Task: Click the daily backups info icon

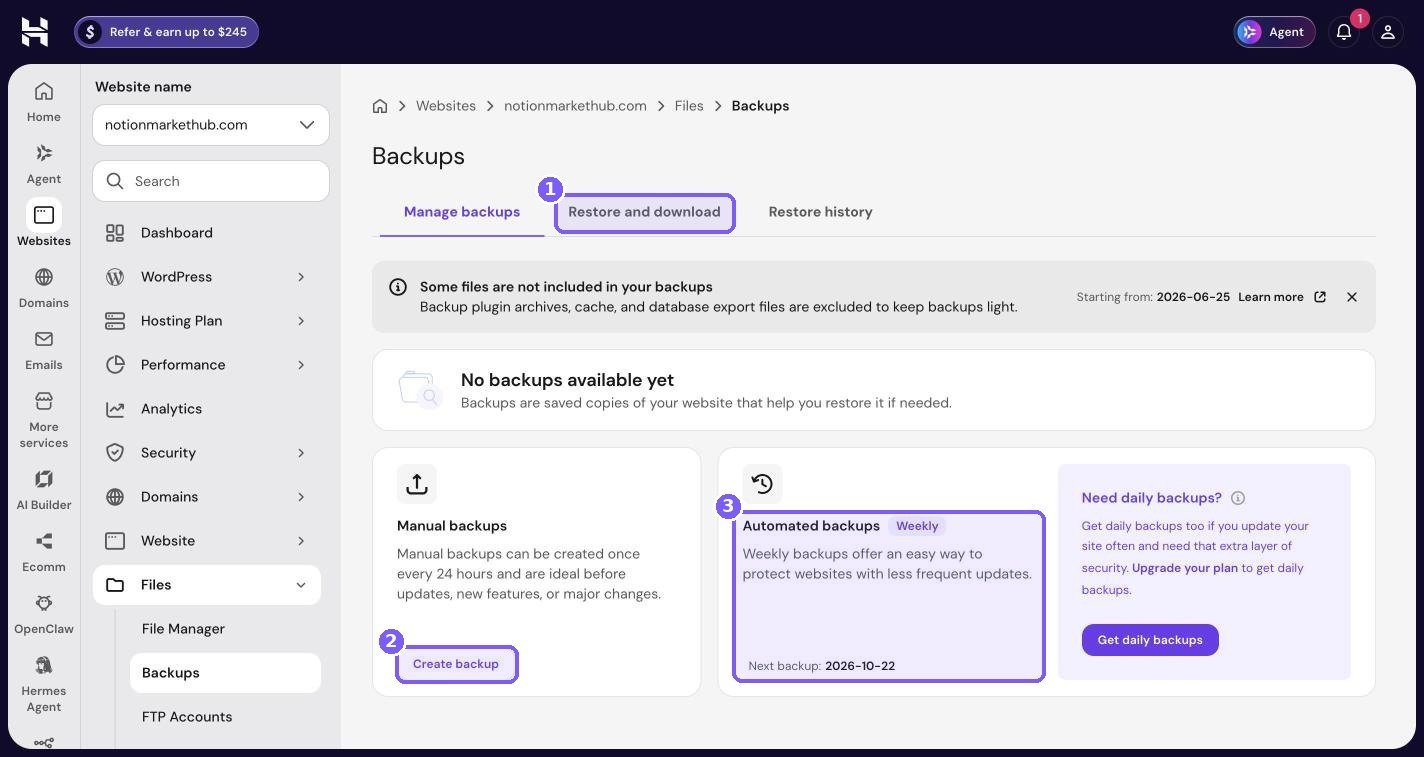Action: [x=1238, y=498]
